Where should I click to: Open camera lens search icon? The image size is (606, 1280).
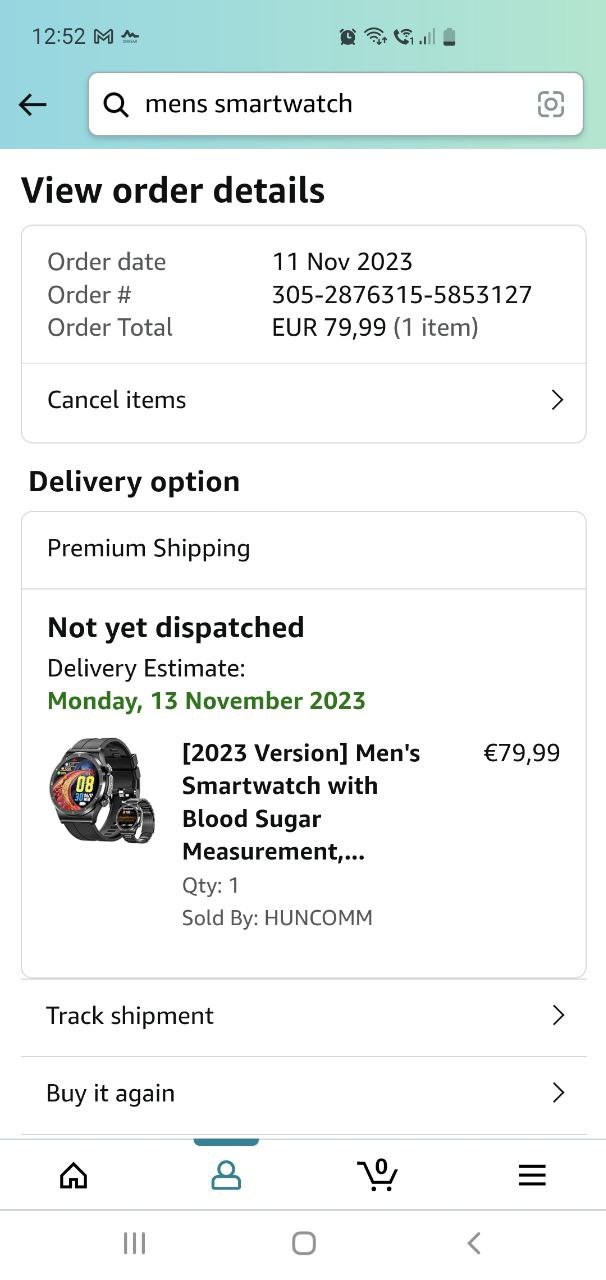point(551,104)
